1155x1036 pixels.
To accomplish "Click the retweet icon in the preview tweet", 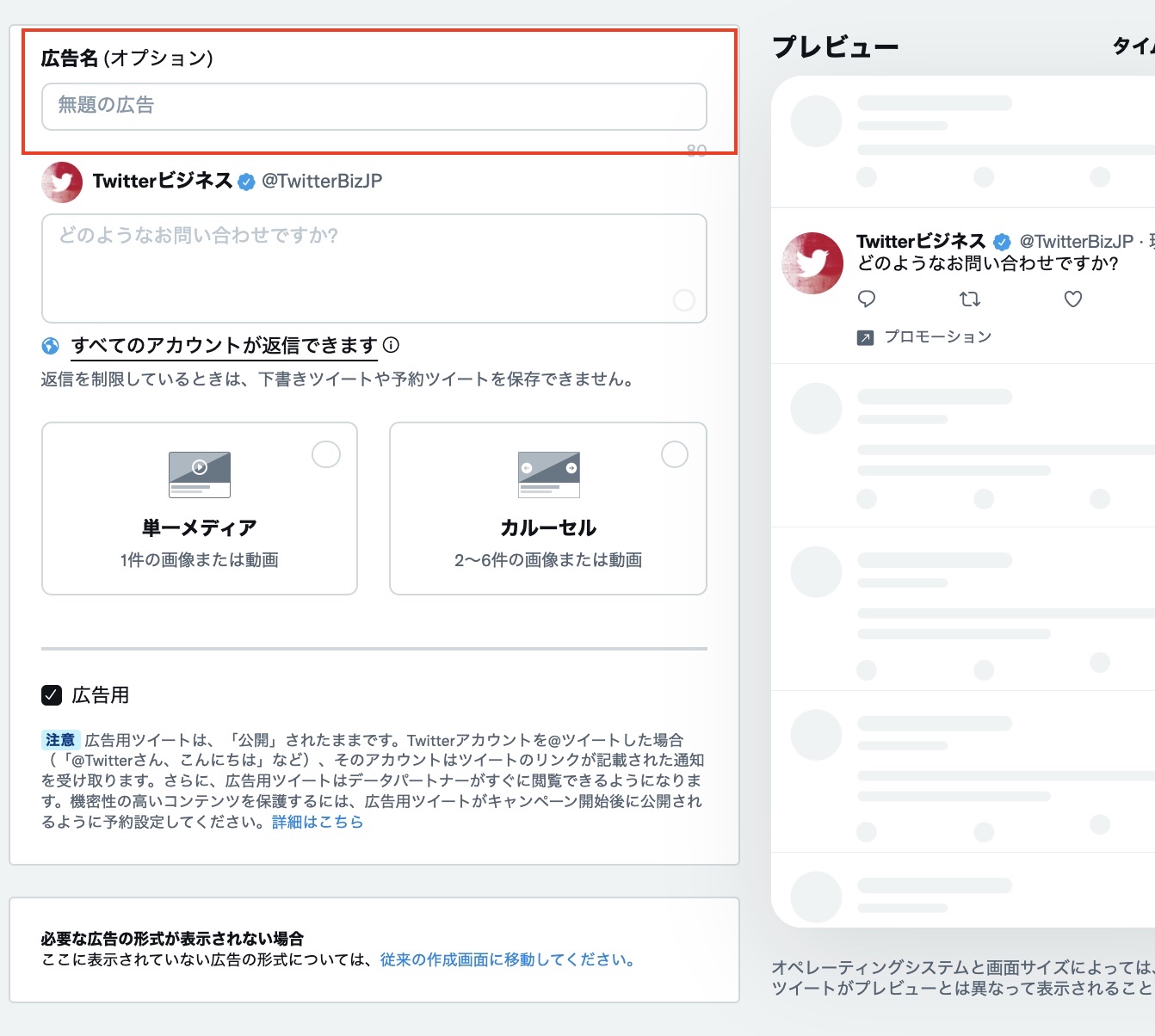I will 970,299.
